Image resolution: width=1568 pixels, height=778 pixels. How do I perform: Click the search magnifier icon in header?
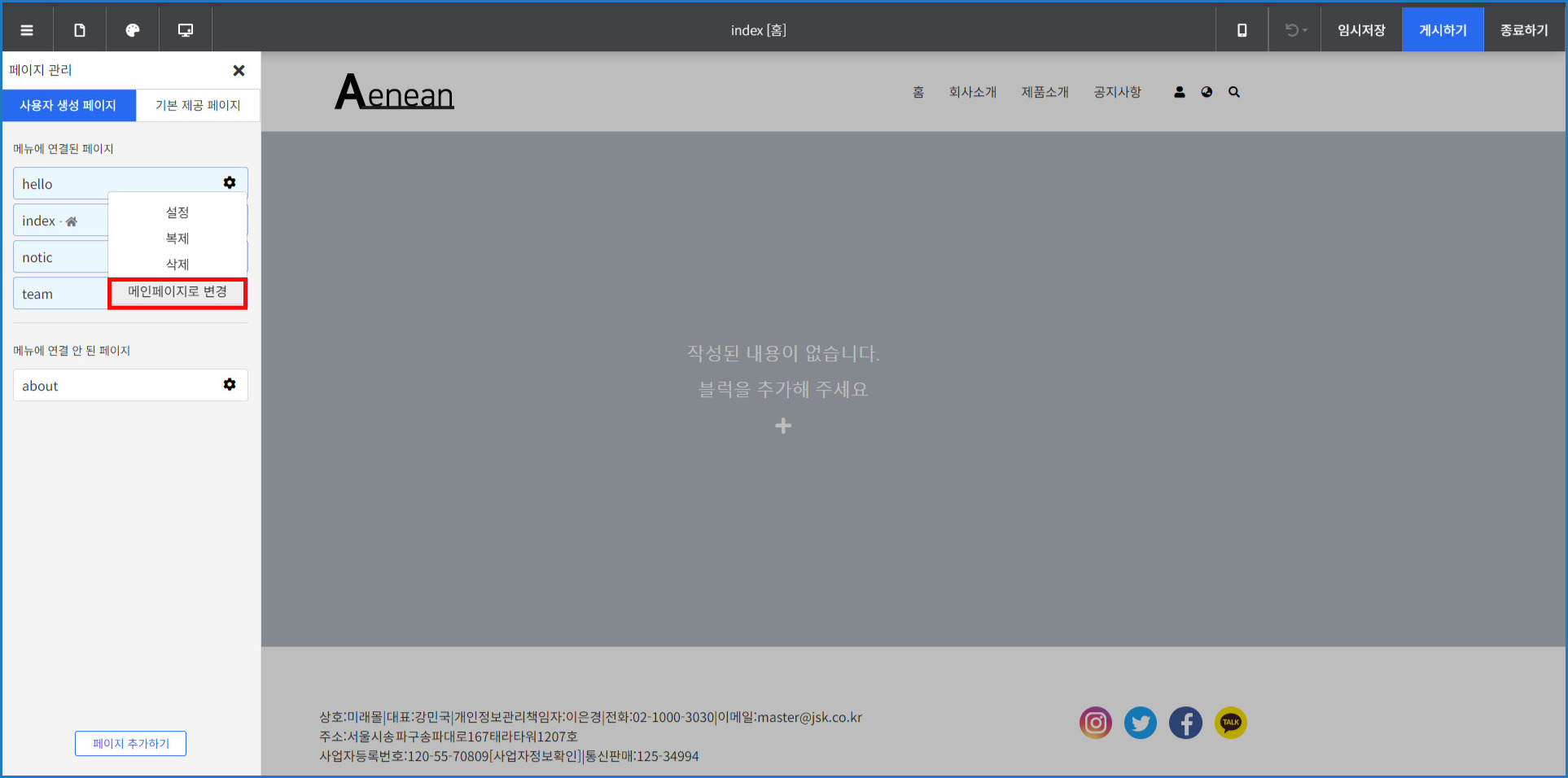[1234, 93]
